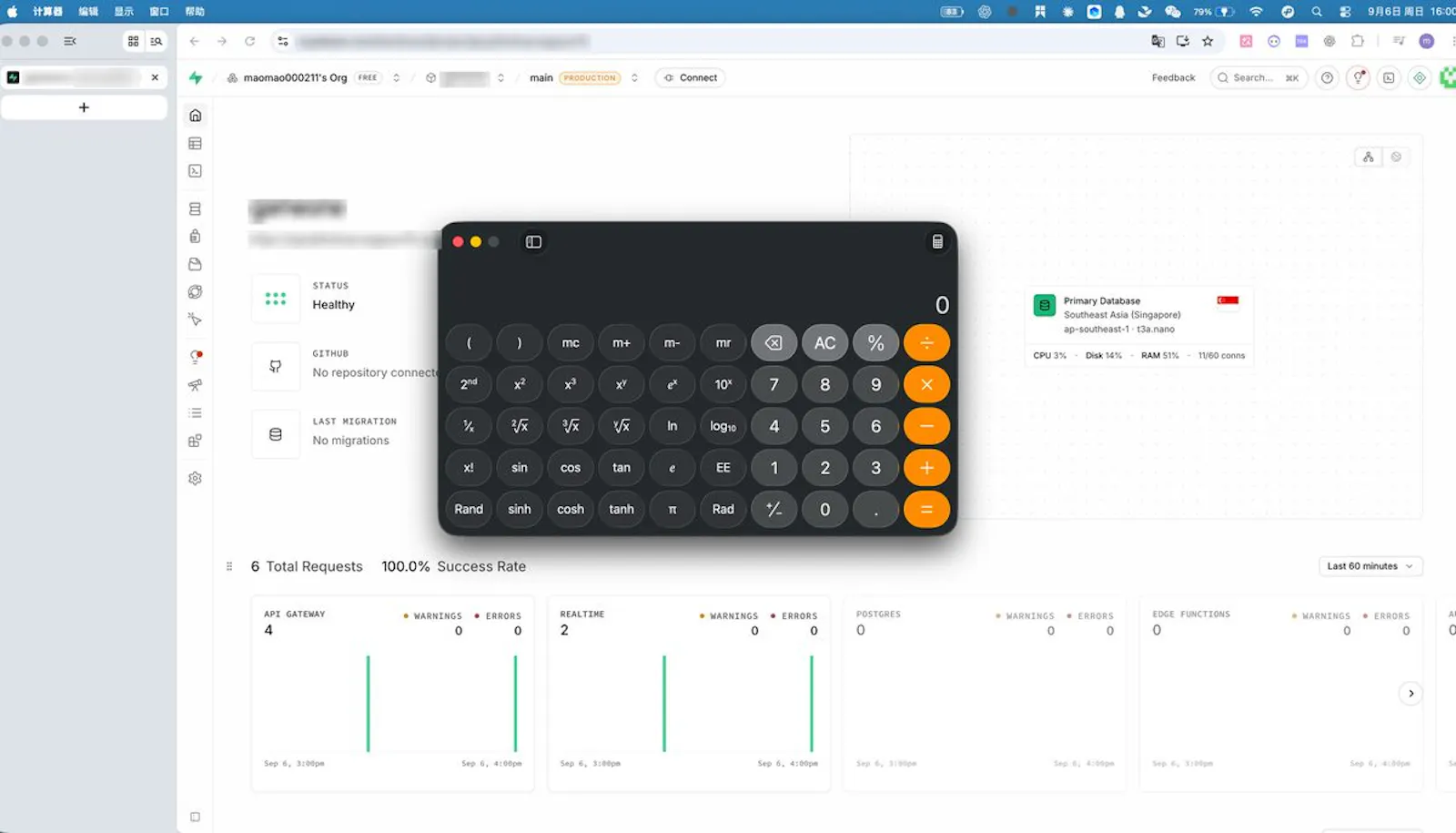Expand the project switcher arrows

[500, 77]
